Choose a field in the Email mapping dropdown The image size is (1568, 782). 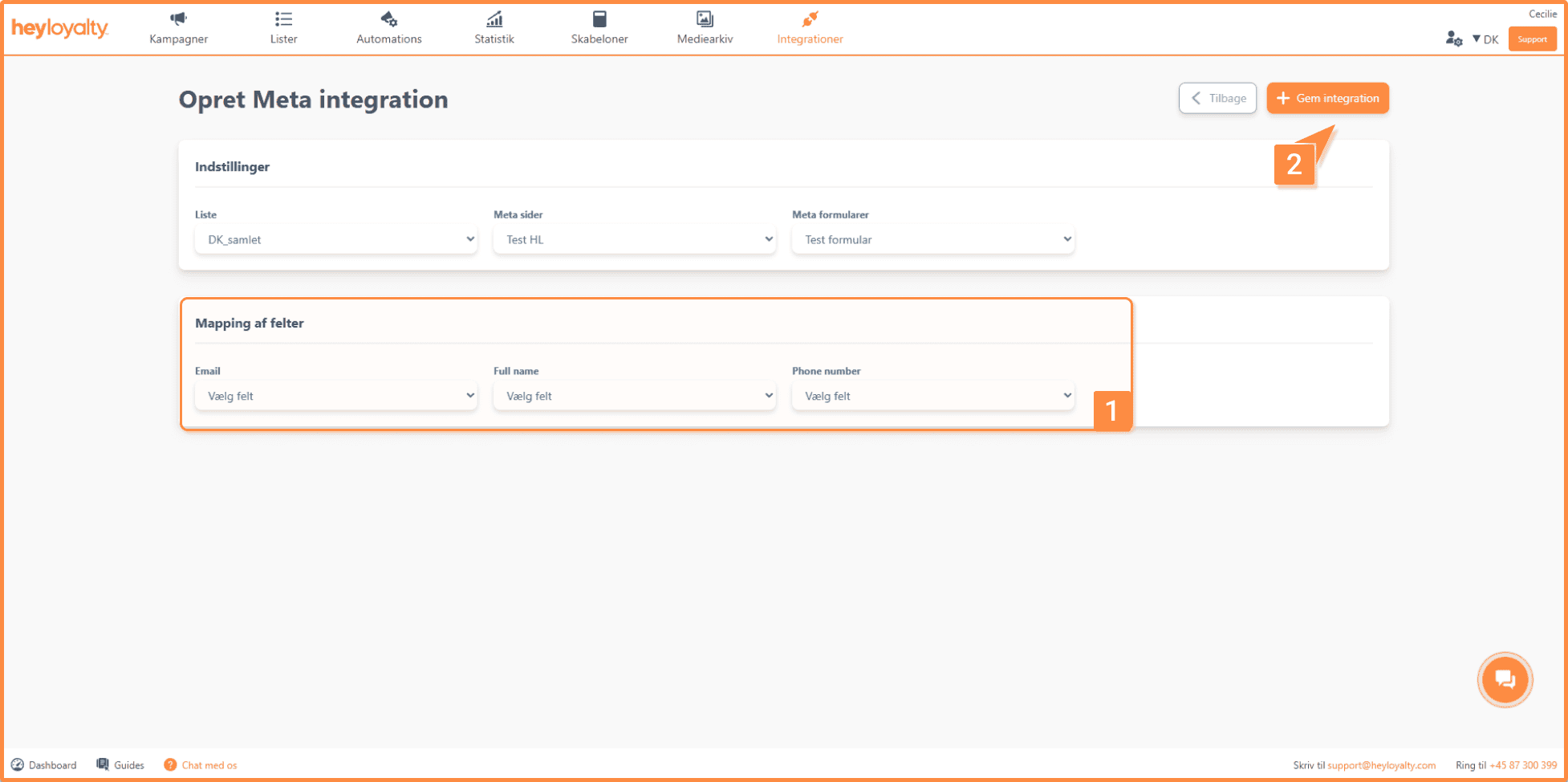335,396
